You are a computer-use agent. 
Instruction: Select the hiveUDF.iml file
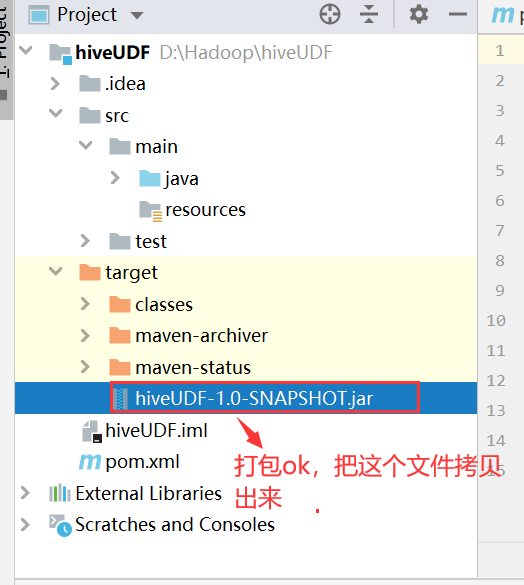156,430
